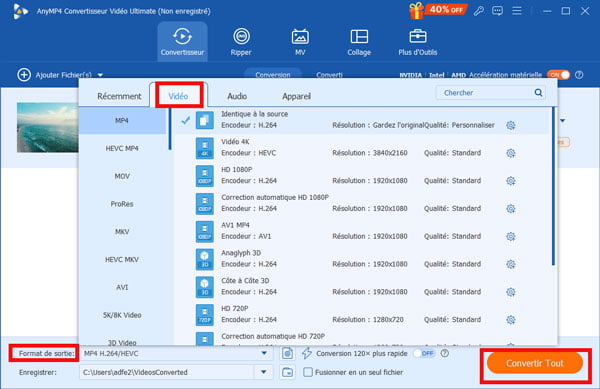Open settings gear for Anaglyph 3D
600x389 pixels.
coord(510,264)
